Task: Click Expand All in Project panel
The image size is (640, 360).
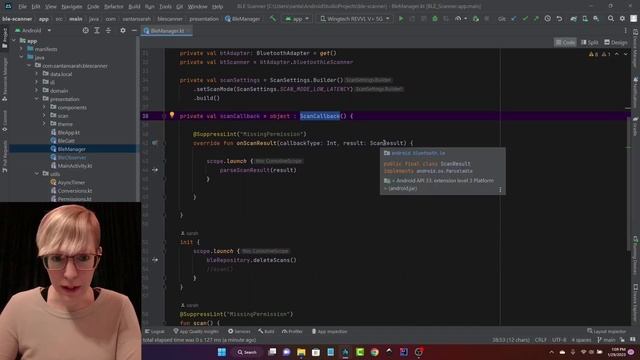Action: click(97, 31)
